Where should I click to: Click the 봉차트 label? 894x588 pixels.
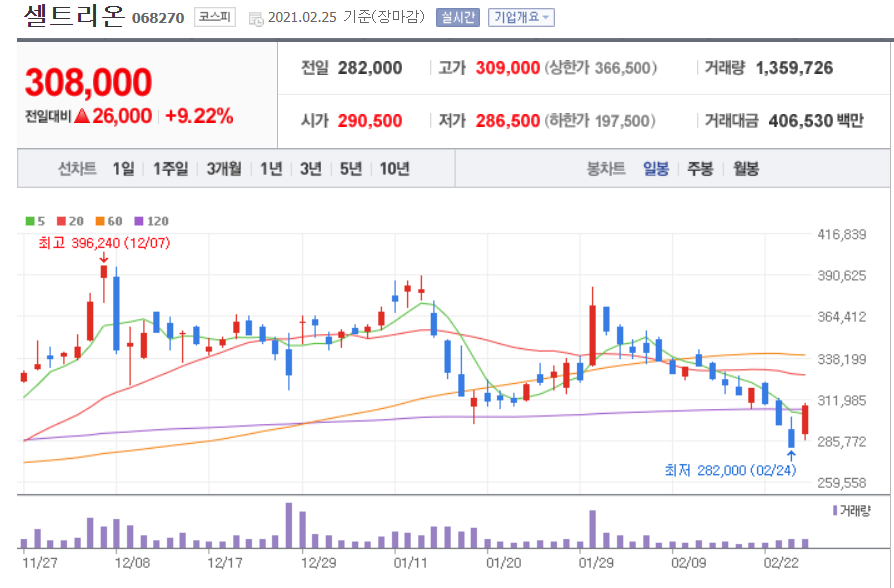click(x=606, y=169)
